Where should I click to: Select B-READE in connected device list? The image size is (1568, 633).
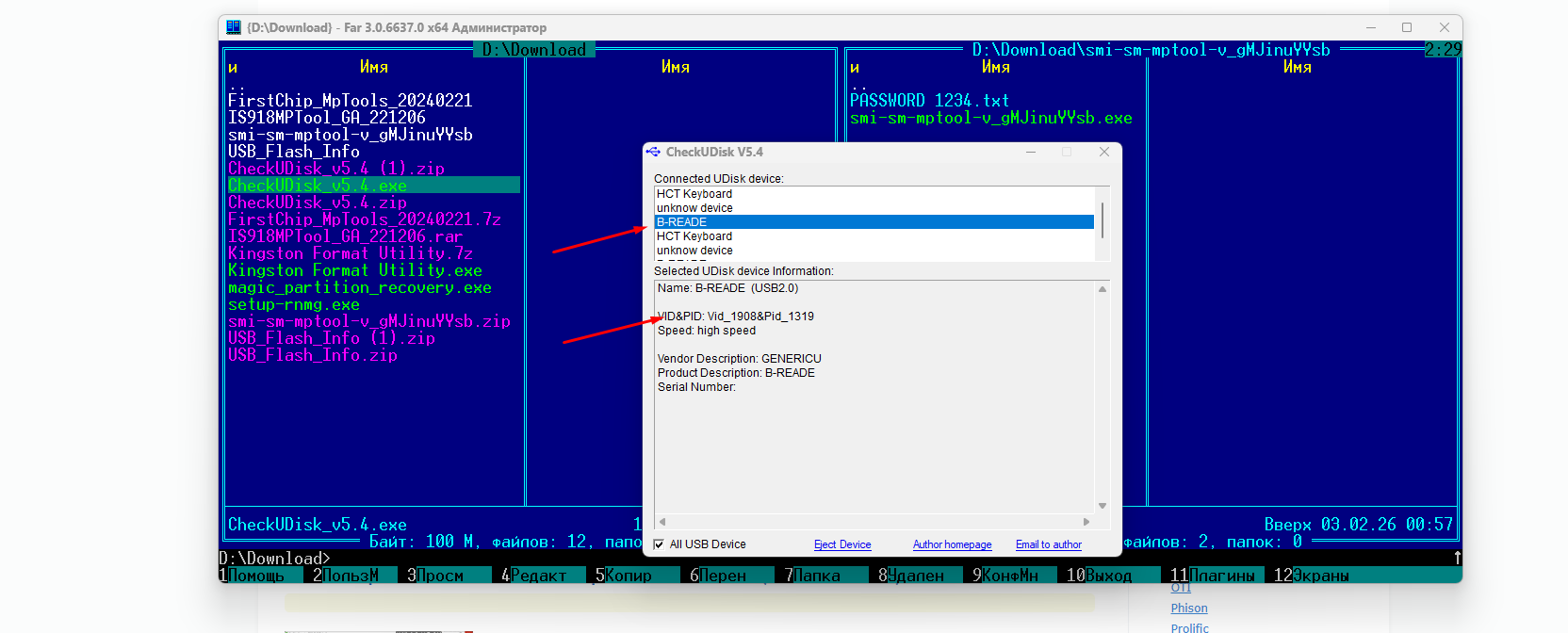point(874,222)
